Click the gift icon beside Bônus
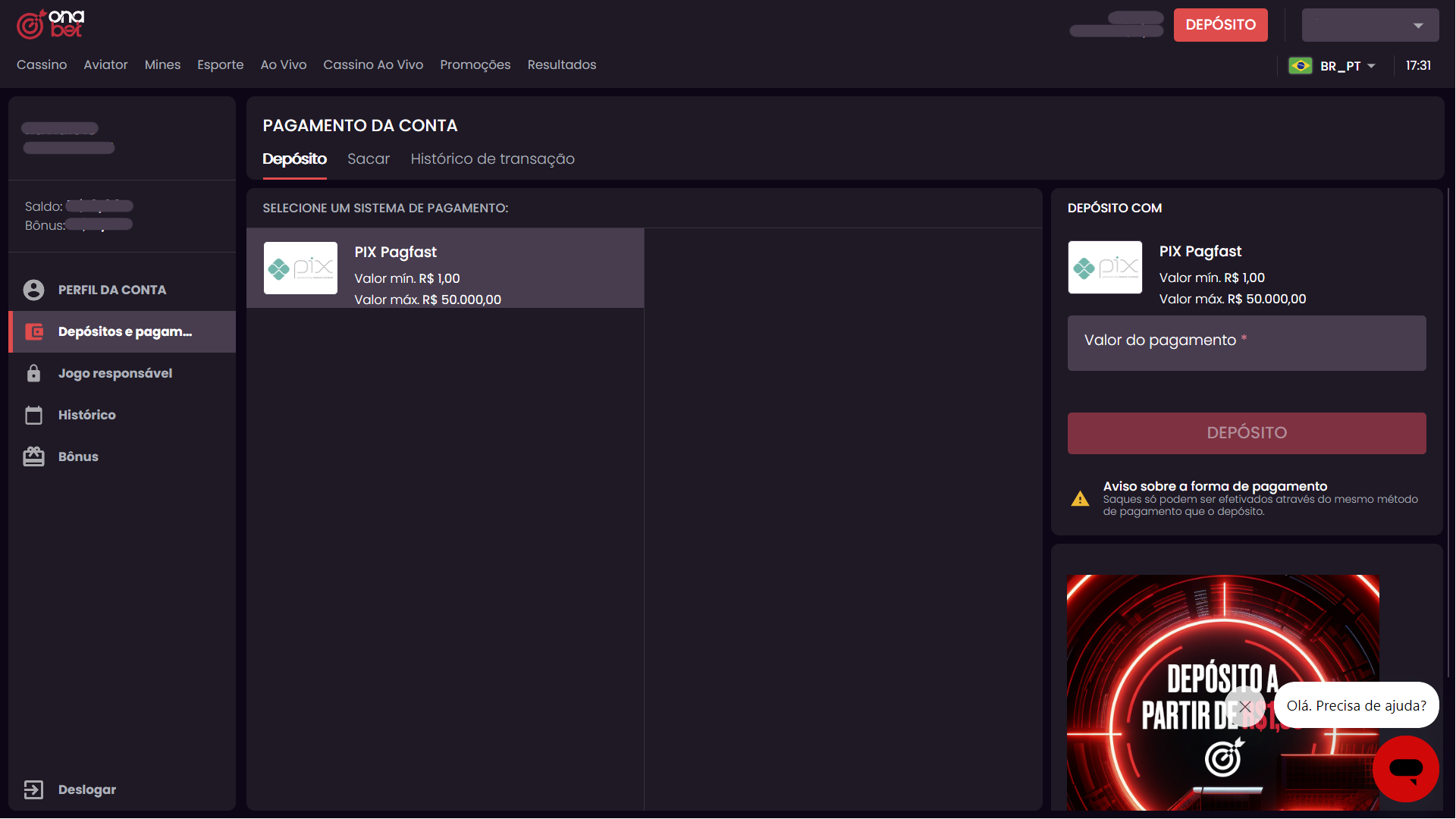This screenshot has width=1456, height=819. [x=33, y=457]
